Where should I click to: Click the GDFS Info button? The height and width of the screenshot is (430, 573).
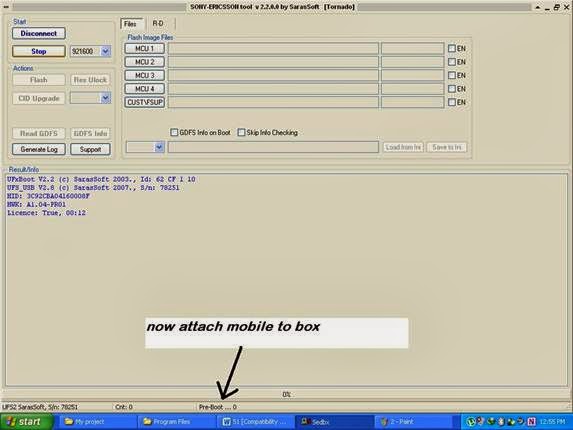90,133
